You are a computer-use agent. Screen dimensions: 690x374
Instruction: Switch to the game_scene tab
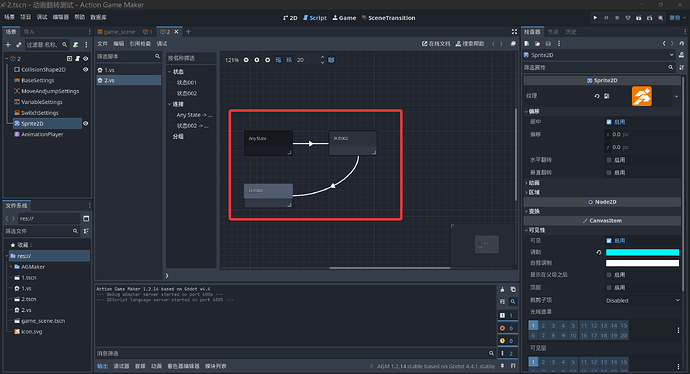116,32
